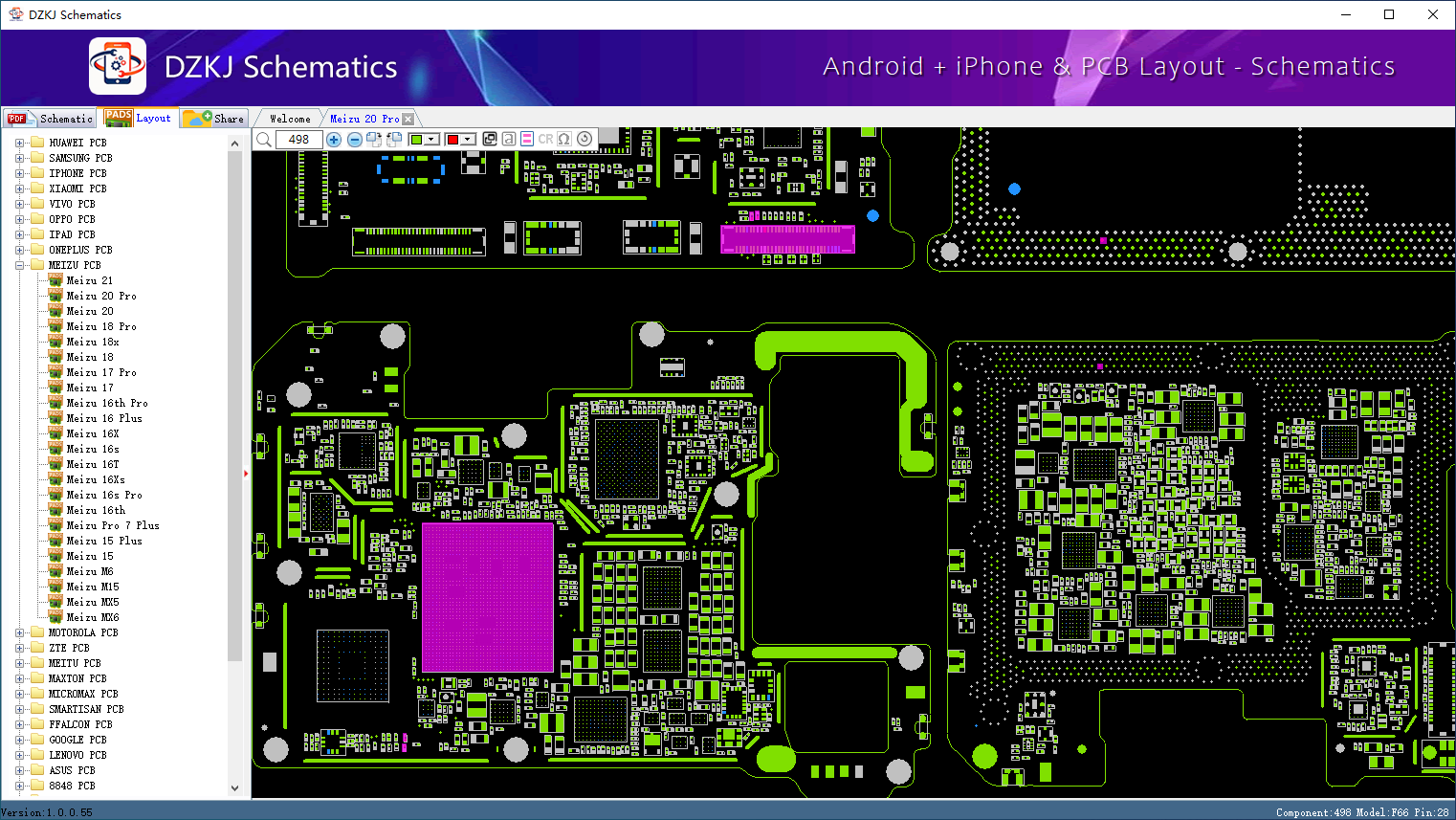This screenshot has height=820, width=1456.
Task: Click the Meizu 18x file icon
Action: pos(55,342)
